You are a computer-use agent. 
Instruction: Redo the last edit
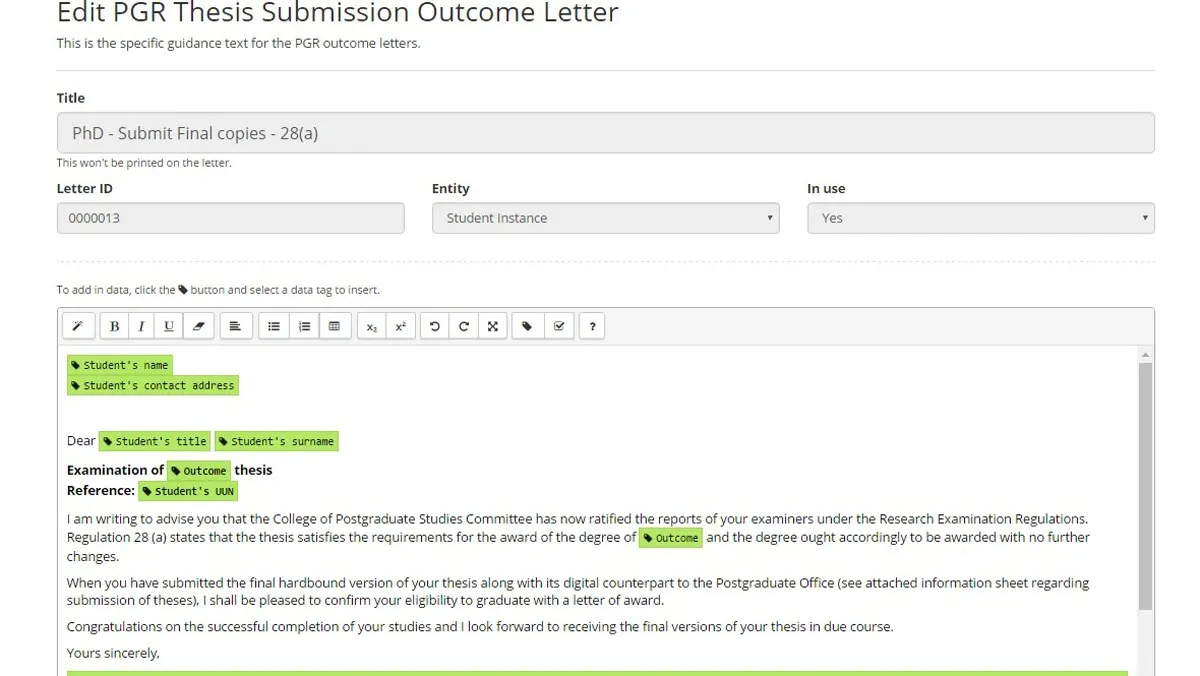coord(463,326)
